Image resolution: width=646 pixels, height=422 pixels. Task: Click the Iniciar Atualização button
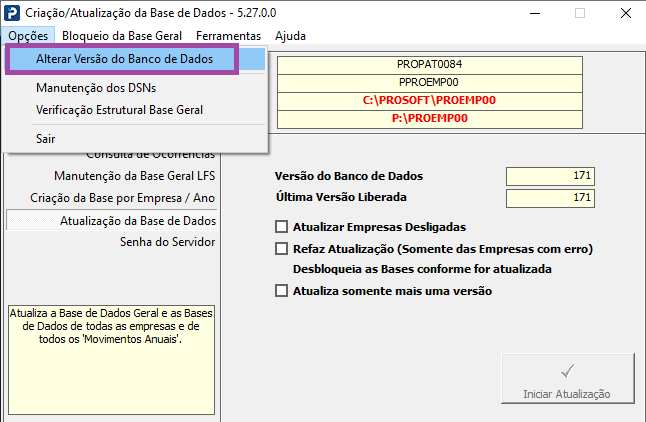tap(567, 378)
